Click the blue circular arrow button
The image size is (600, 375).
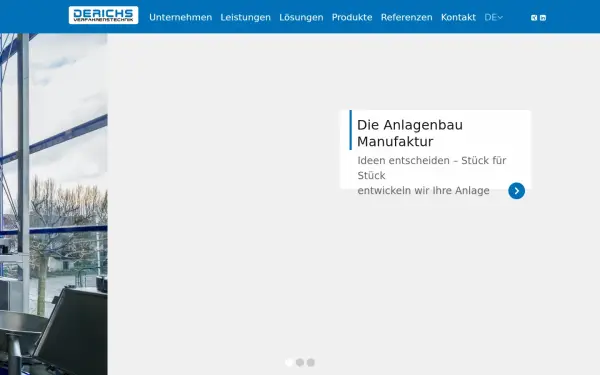(517, 191)
